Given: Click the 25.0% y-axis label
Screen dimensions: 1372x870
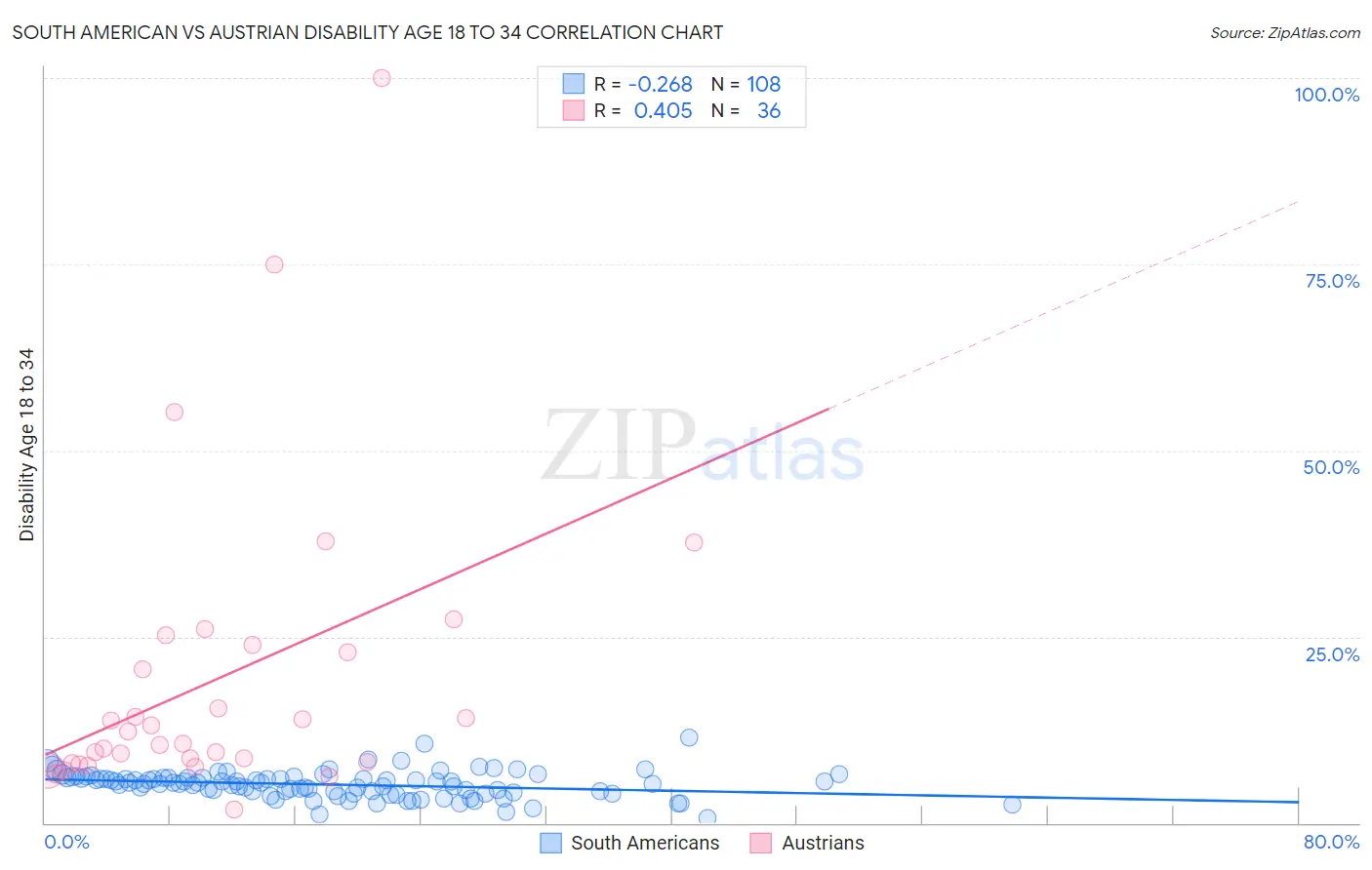Looking at the screenshot, I should pyautogui.click(x=1332, y=654).
